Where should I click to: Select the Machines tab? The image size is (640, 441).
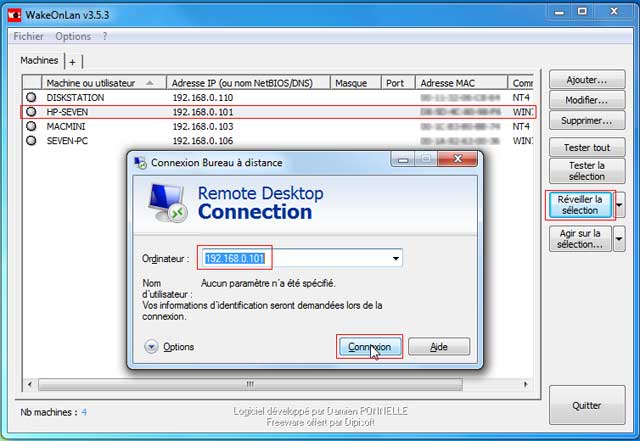39,60
